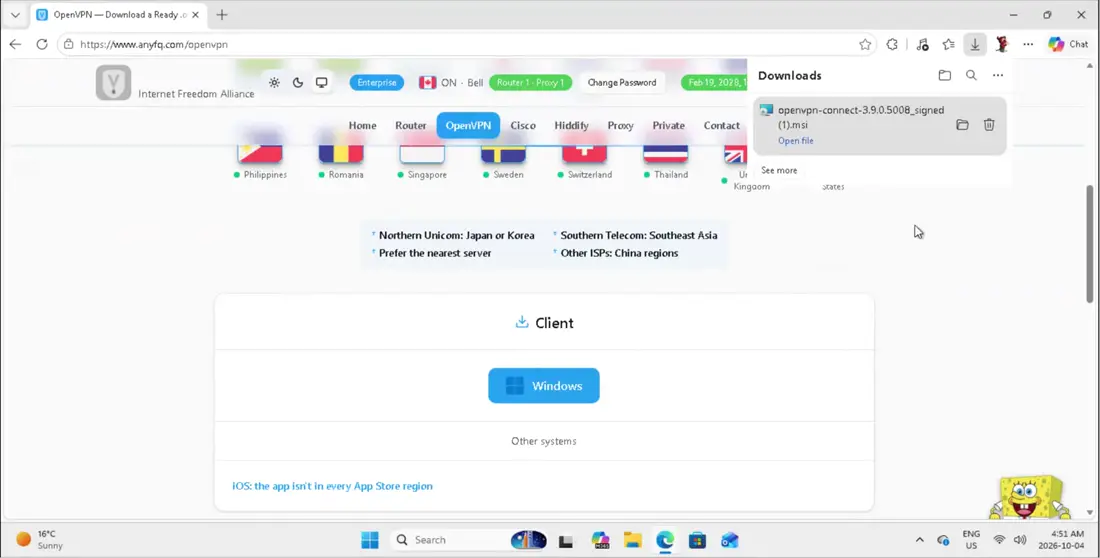Open weather widget showing 16°C Sunny

pyautogui.click(x=39, y=540)
